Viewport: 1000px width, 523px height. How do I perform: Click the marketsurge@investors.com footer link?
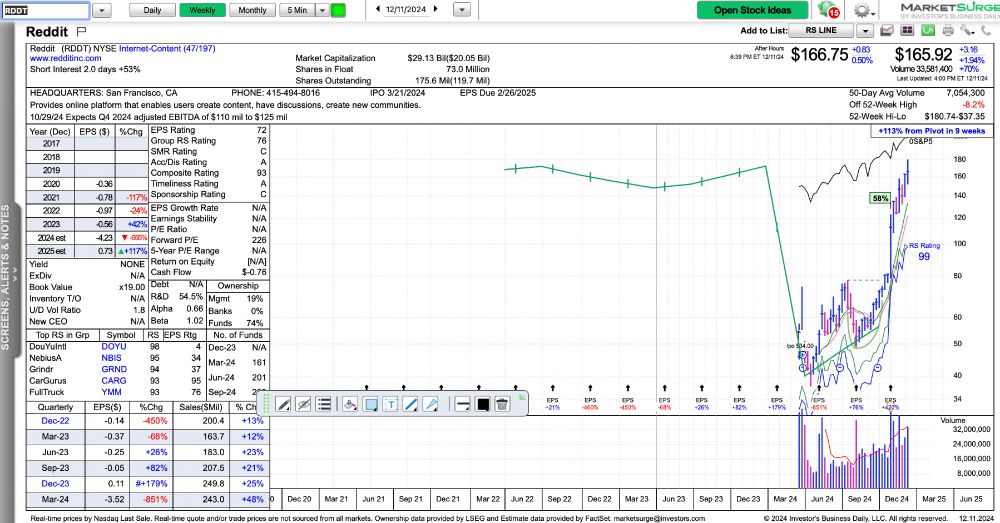pyautogui.click(x=659, y=519)
